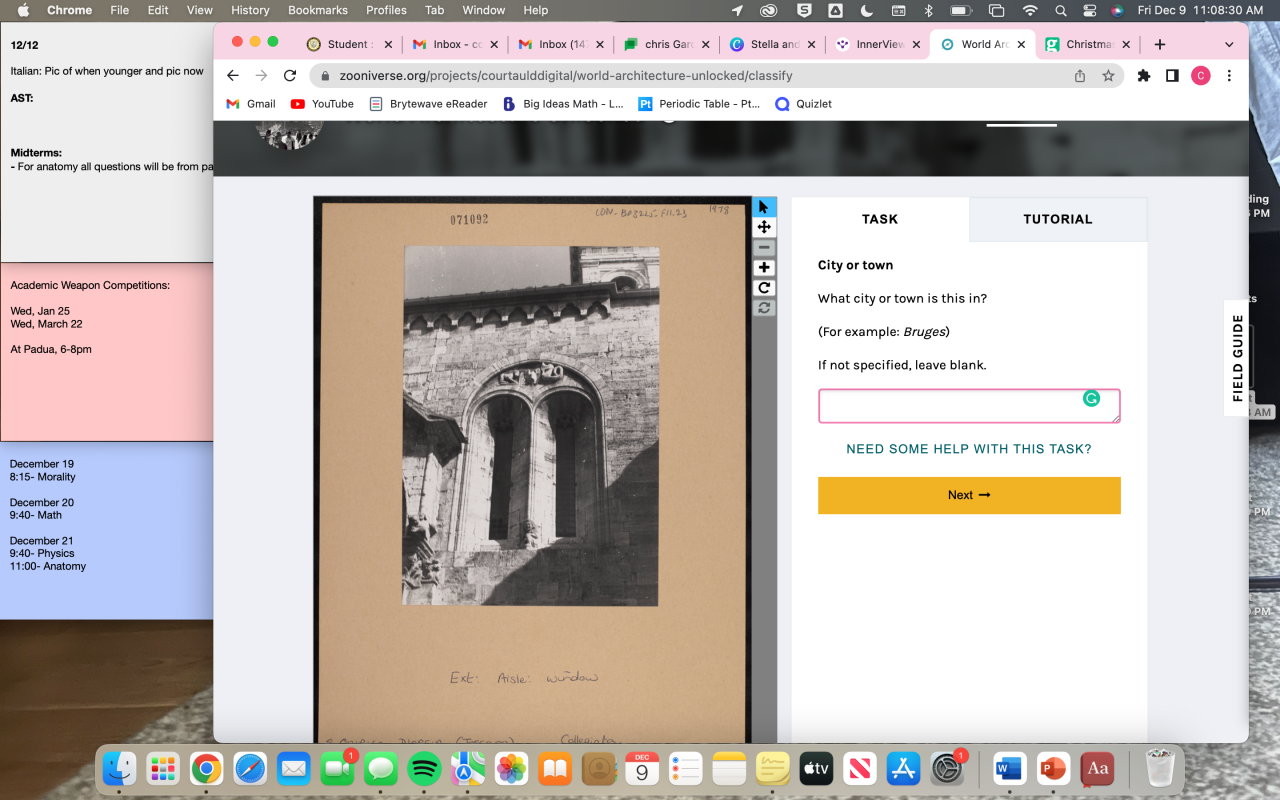Open Photos app from the Dock
This screenshot has width=1280, height=800.
point(512,768)
